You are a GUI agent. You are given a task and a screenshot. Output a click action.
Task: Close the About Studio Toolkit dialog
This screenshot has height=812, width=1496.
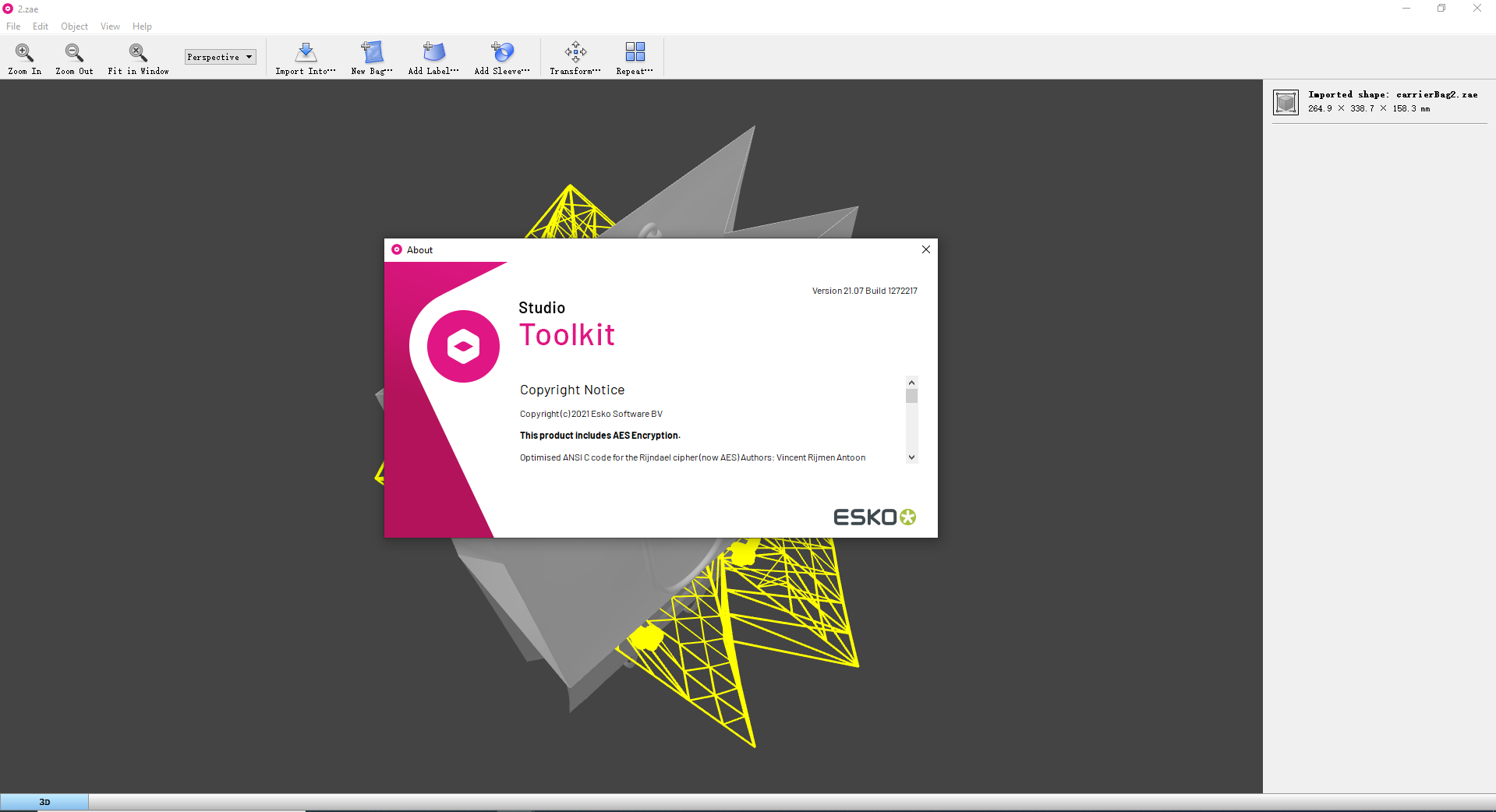coord(925,249)
